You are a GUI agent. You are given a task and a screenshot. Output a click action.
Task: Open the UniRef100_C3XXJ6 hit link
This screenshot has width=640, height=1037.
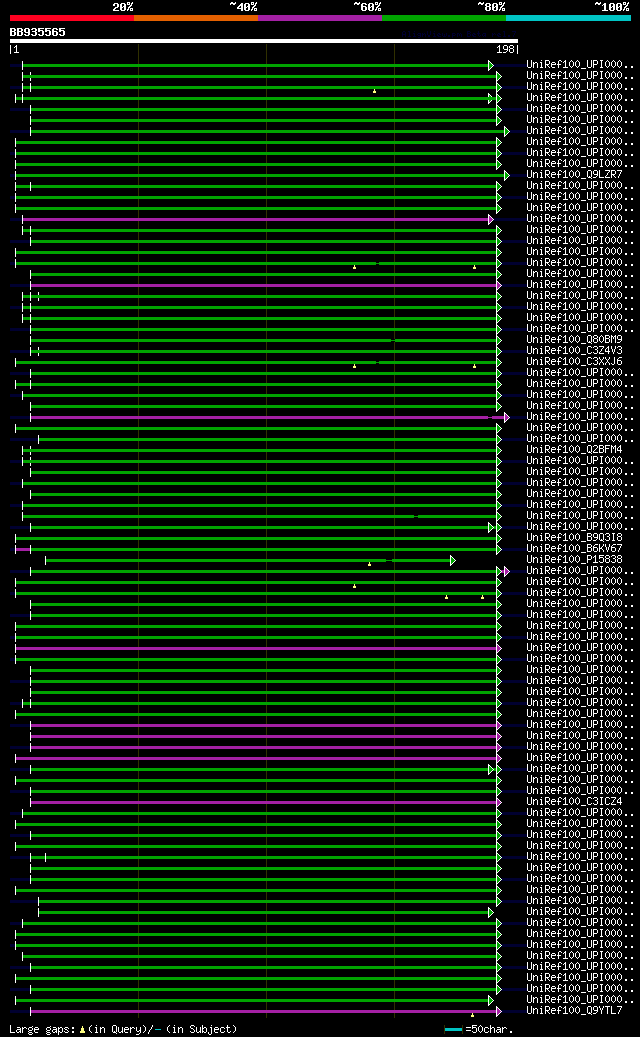coord(574,361)
